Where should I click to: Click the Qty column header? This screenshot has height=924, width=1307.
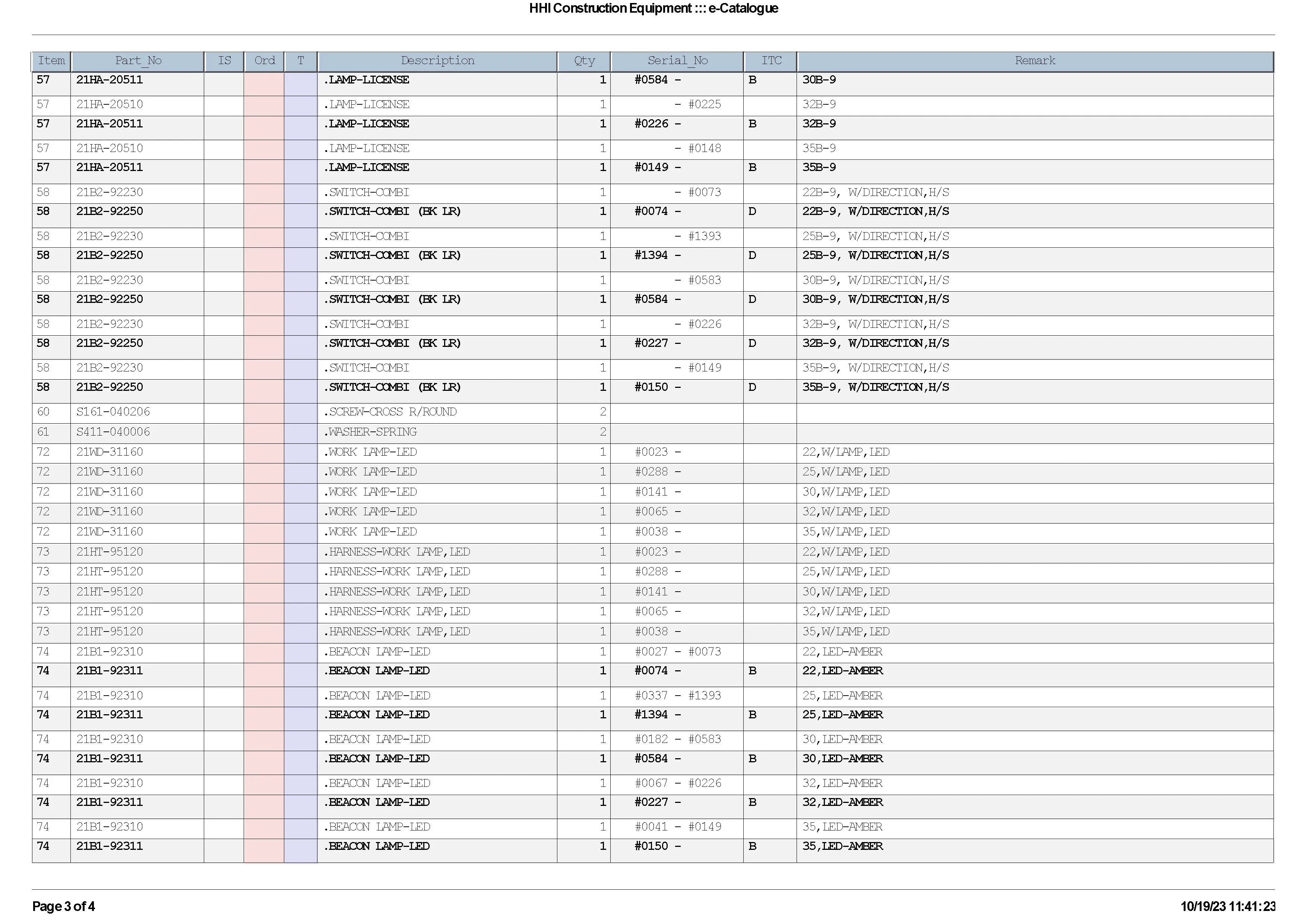click(x=584, y=61)
